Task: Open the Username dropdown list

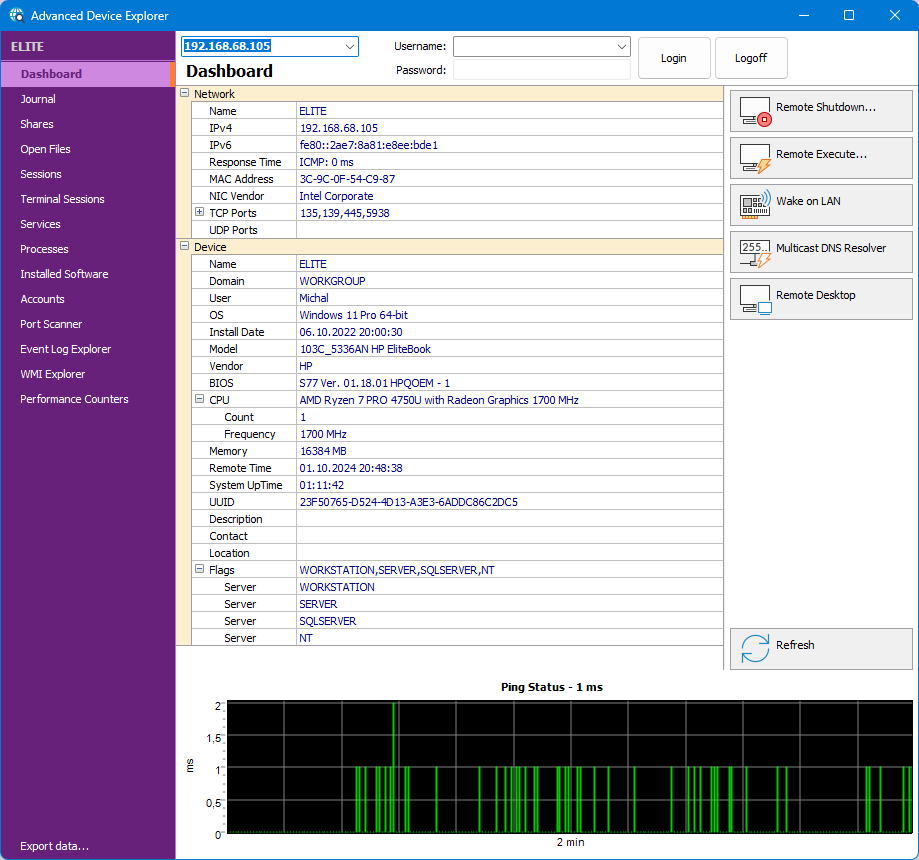Action: pos(621,46)
